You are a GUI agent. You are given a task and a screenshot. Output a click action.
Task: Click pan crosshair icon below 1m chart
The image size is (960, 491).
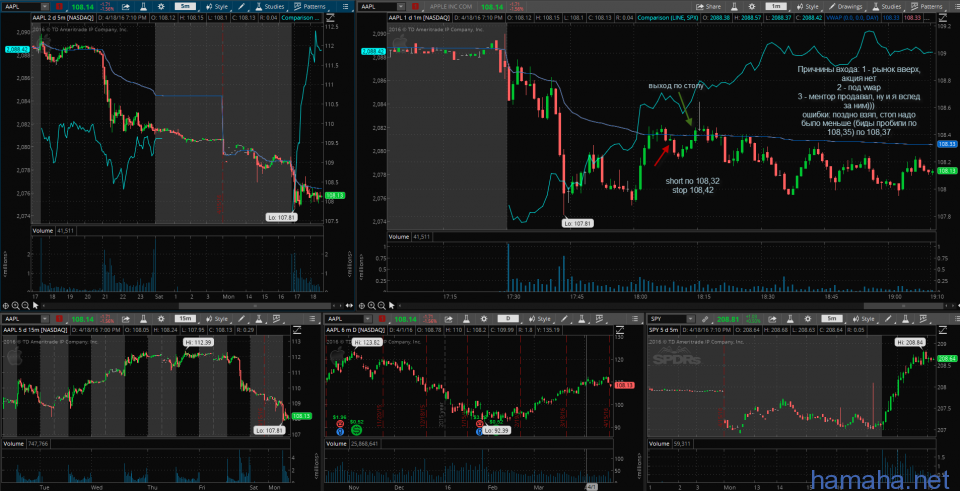(x=361, y=305)
